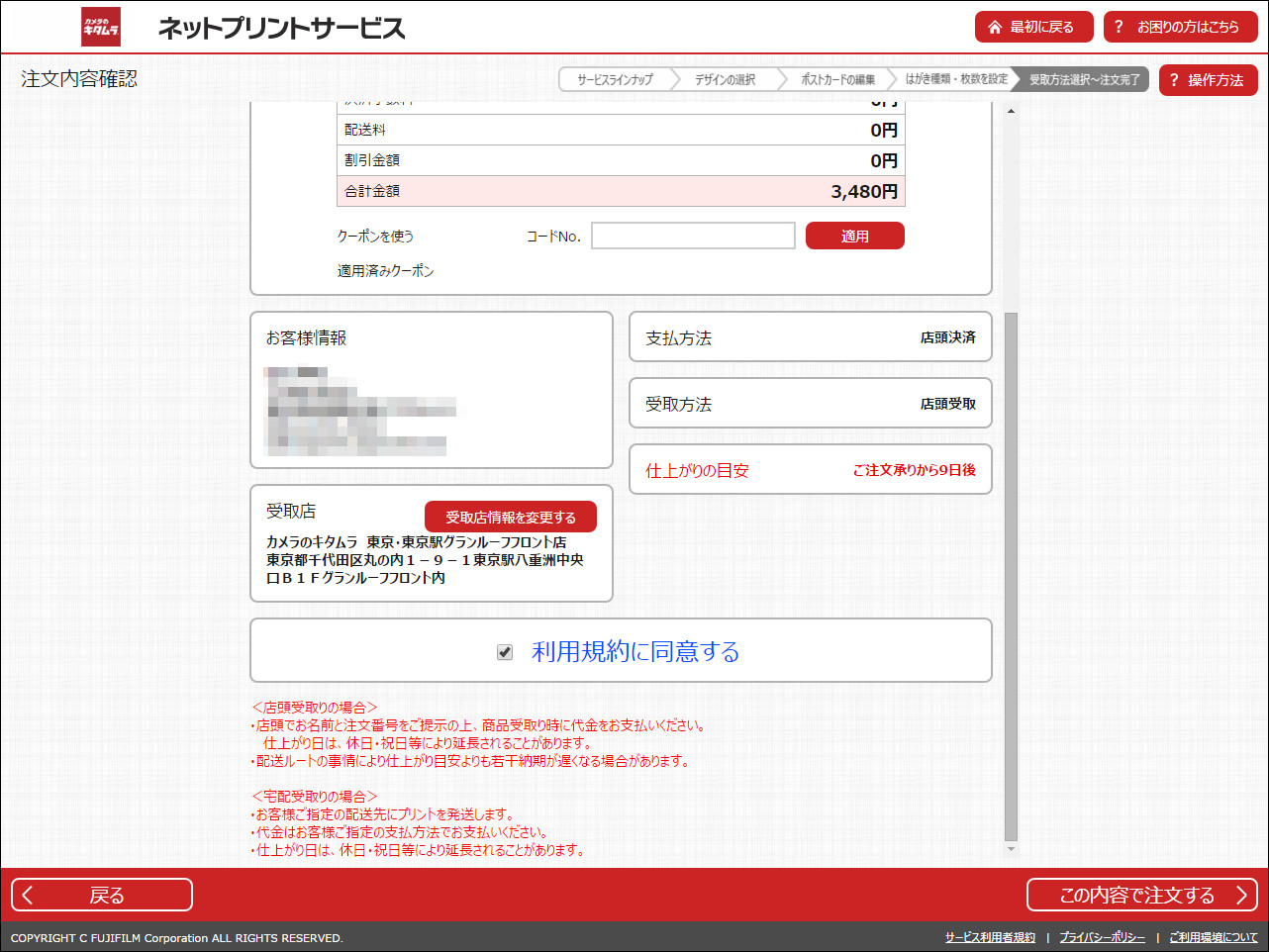Click the カメラのキタムラ logo icon
The height and width of the screenshot is (952, 1269).
click(x=99, y=27)
